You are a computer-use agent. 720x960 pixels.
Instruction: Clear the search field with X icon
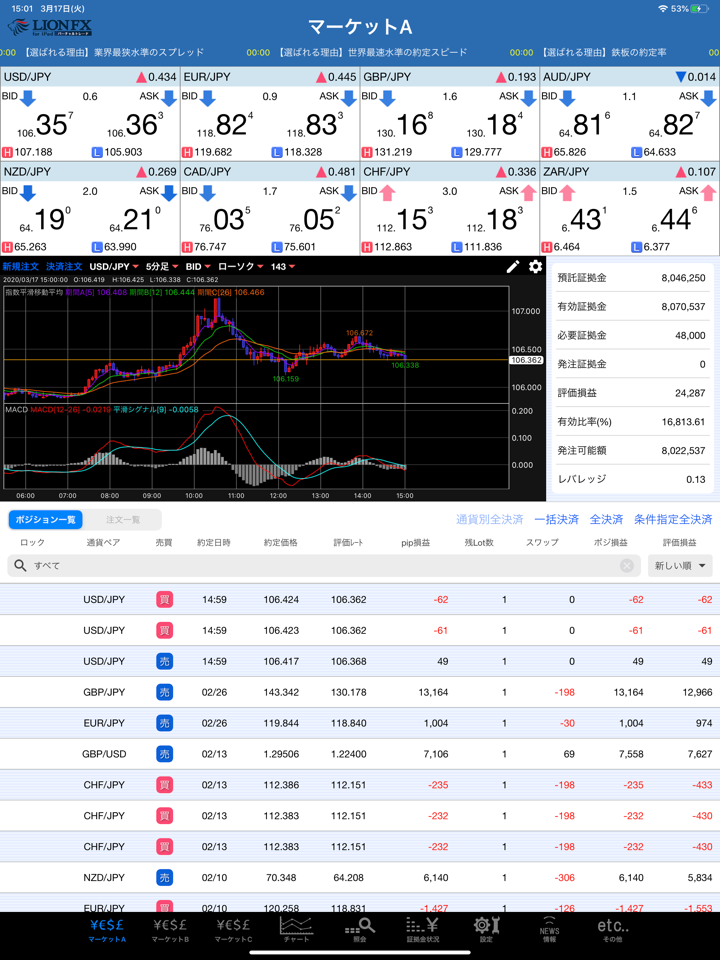click(x=627, y=566)
